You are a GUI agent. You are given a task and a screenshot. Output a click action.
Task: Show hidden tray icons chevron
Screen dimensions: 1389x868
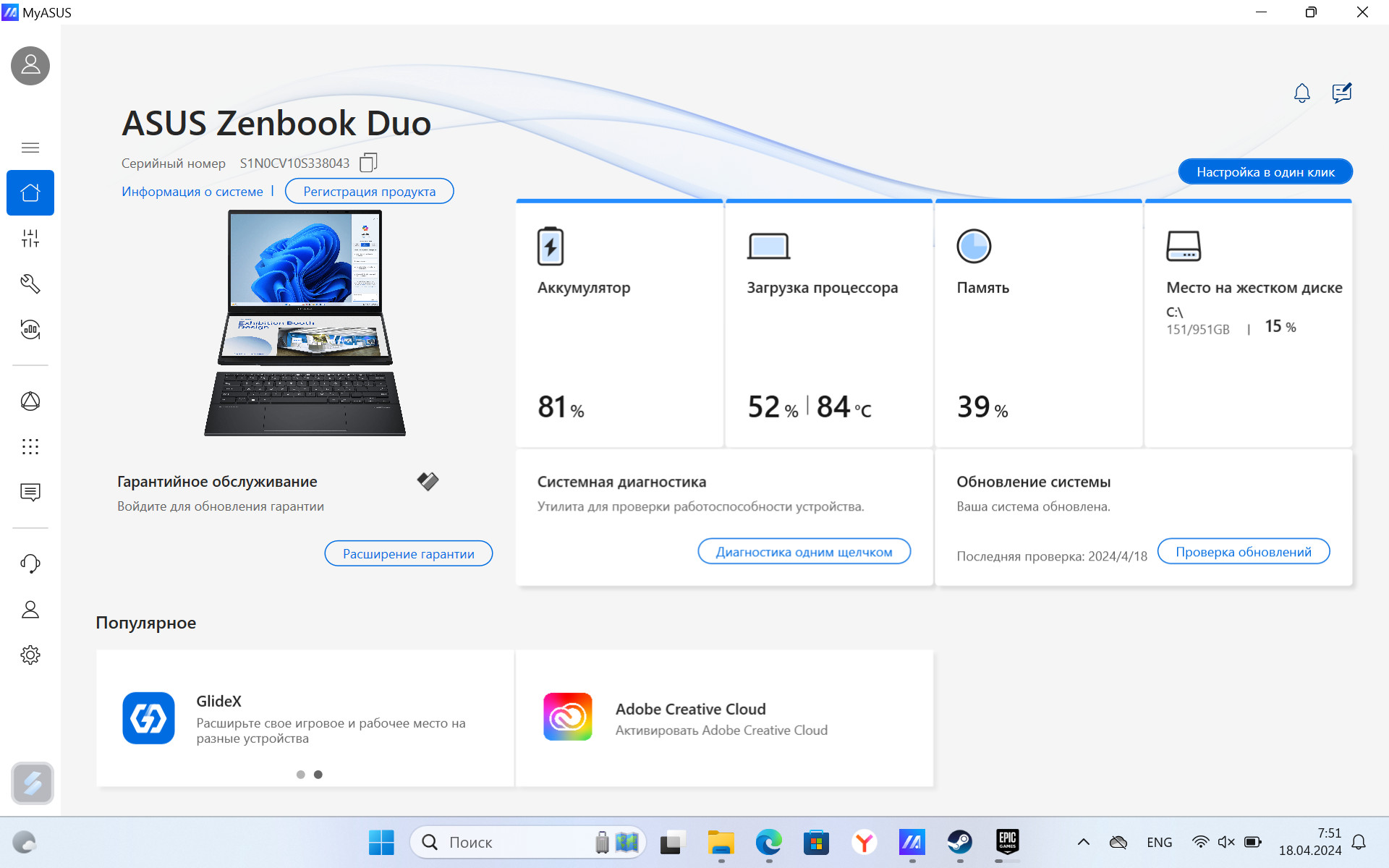pyautogui.click(x=1083, y=842)
